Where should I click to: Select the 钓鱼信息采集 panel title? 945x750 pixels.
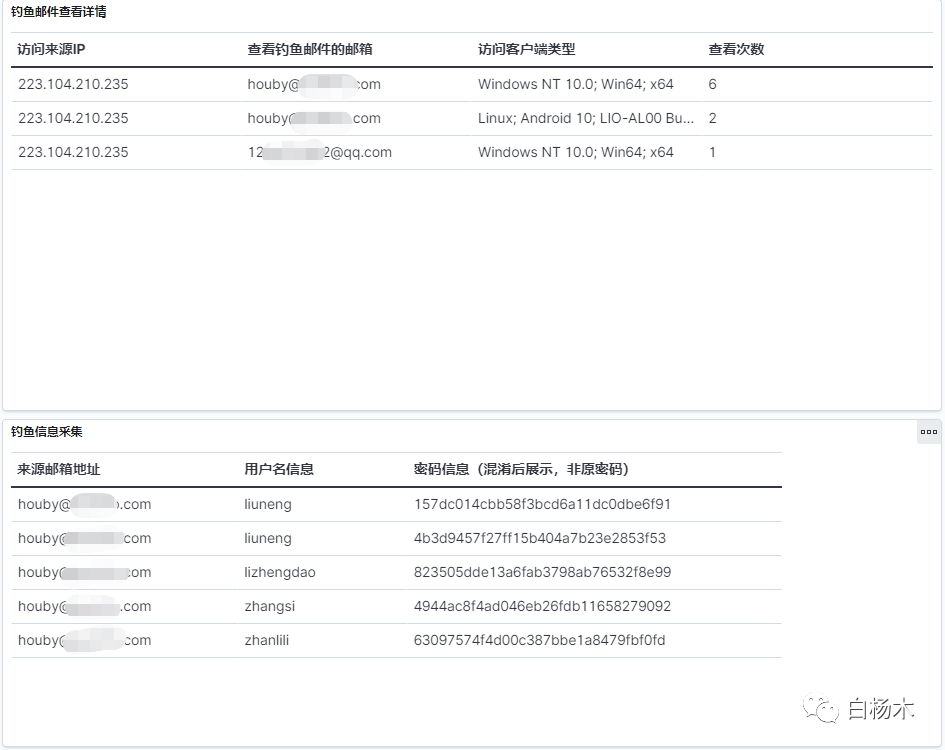coord(47,432)
